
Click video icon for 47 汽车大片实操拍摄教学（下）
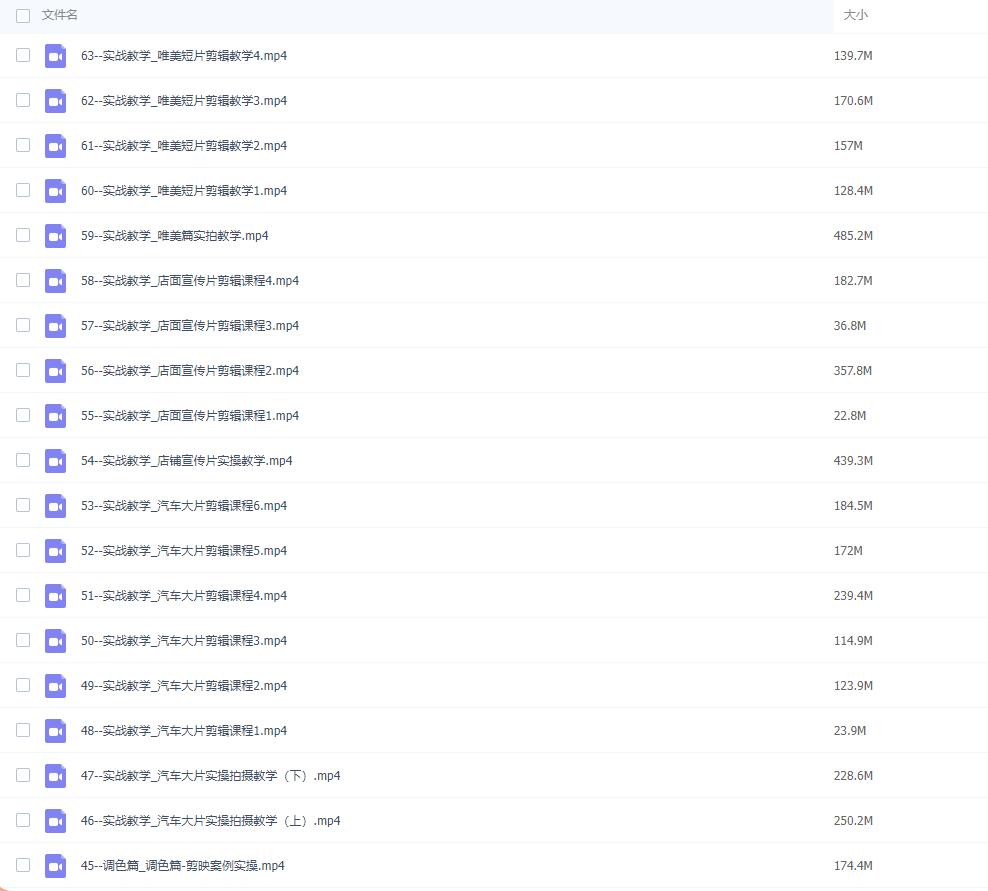point(55,776)
